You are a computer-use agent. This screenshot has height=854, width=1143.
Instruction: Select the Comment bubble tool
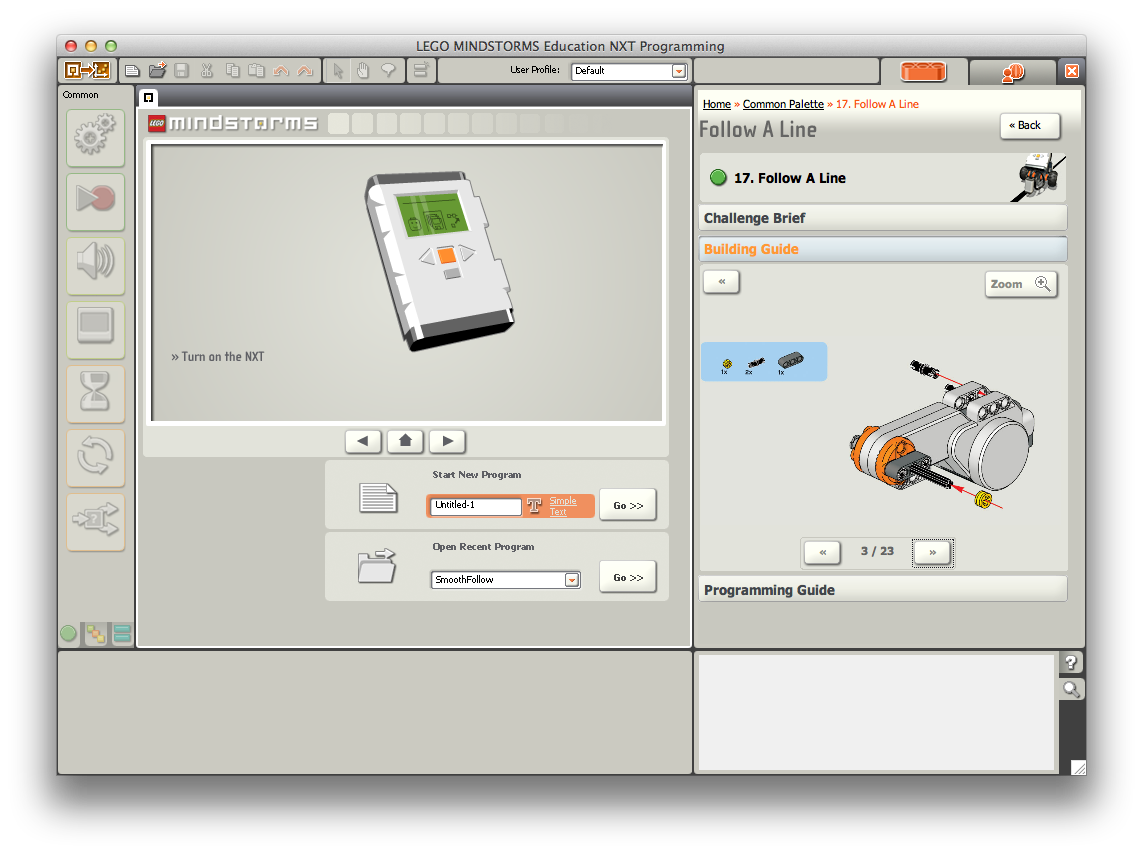click(389, 71)
